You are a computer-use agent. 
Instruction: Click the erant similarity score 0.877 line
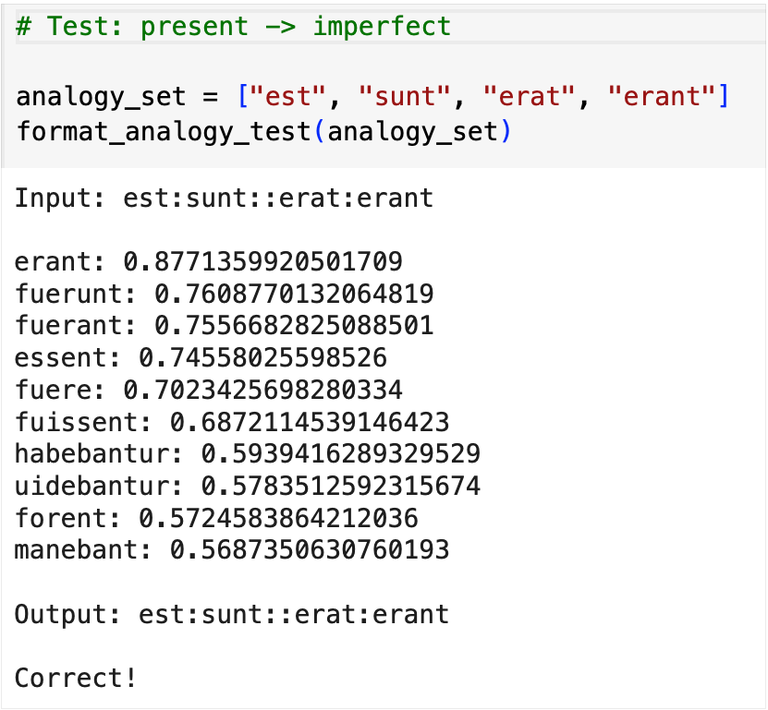point(209,262)
